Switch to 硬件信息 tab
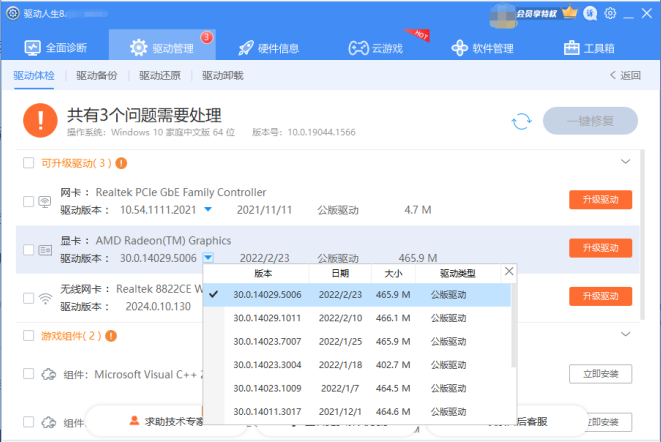Image resolution: width=661 pixels, height=442 pixels. coord(269,48)
